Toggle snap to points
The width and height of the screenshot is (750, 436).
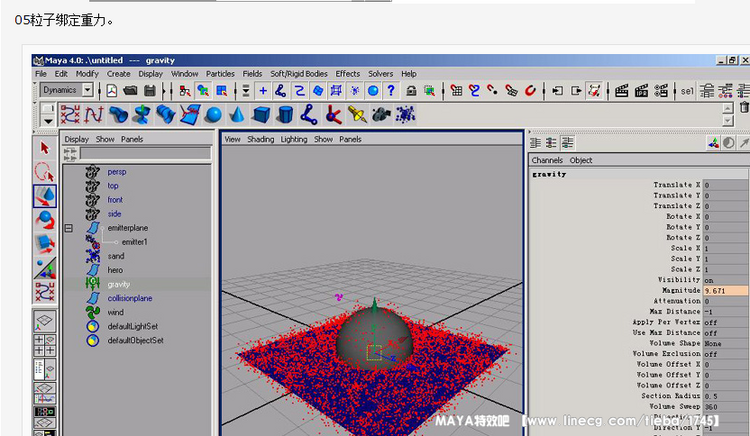[493, 90]
